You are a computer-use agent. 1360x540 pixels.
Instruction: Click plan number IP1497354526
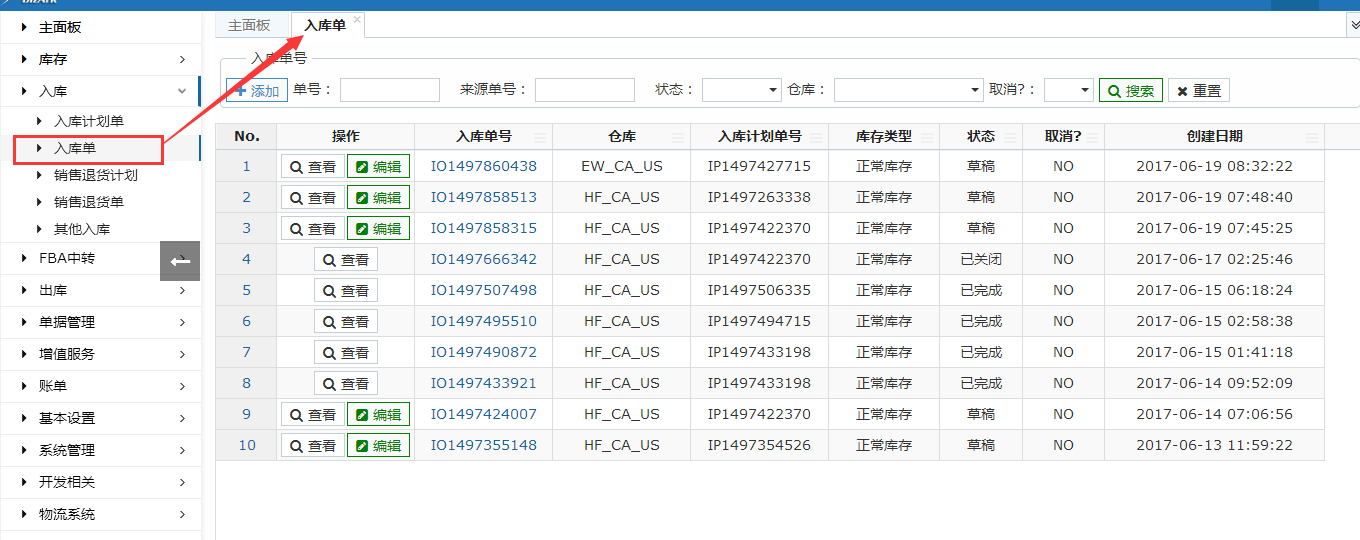[x=759, y=445]
